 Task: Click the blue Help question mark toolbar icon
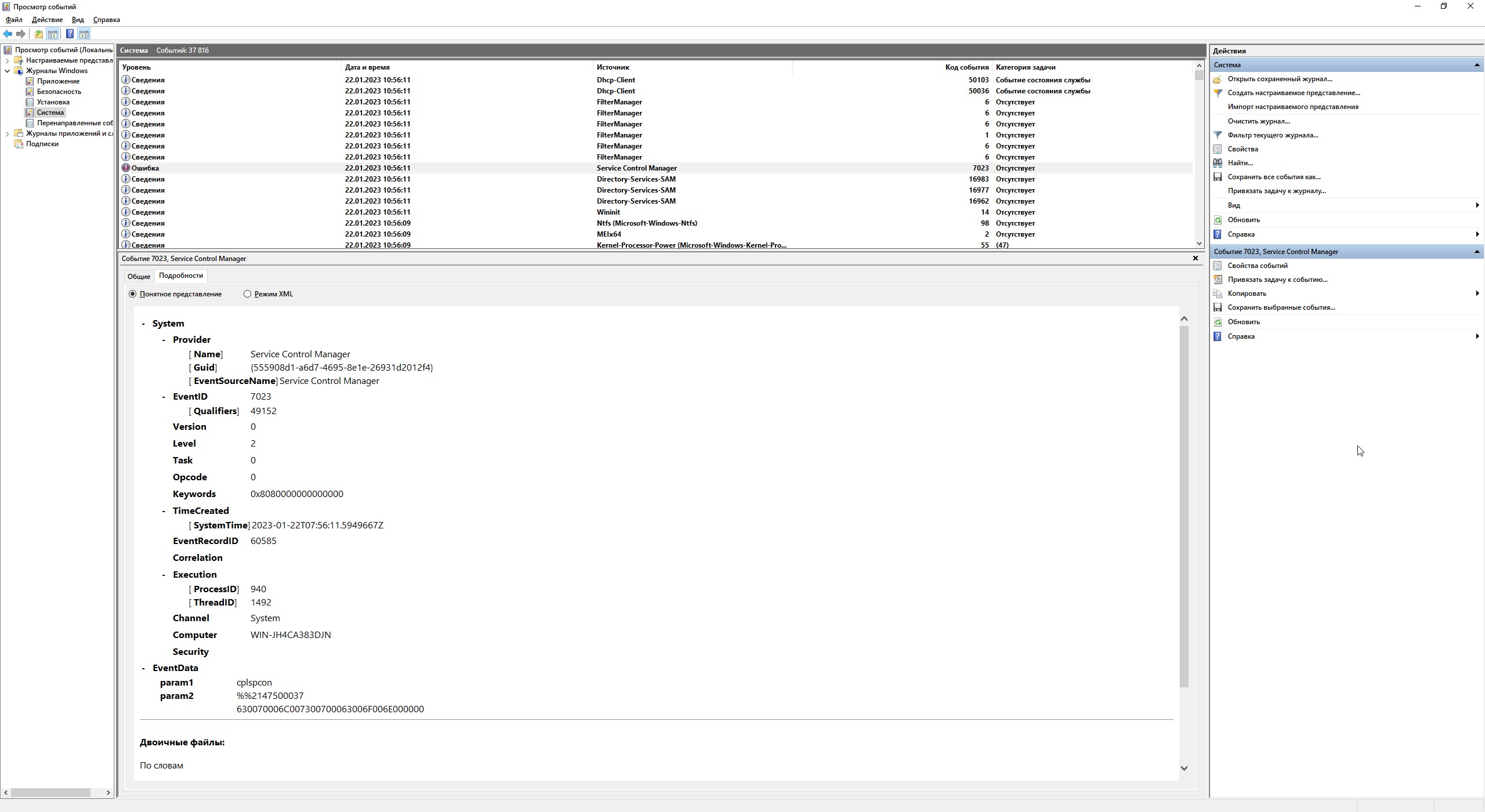70,34
